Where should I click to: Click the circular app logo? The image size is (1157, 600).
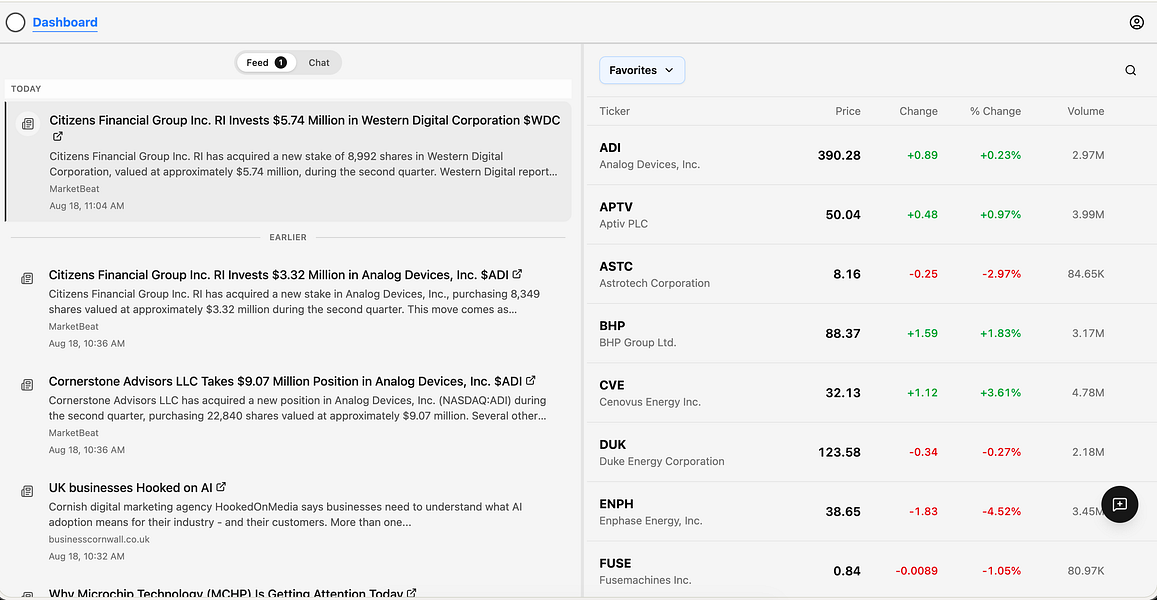[x=15, y=22]
